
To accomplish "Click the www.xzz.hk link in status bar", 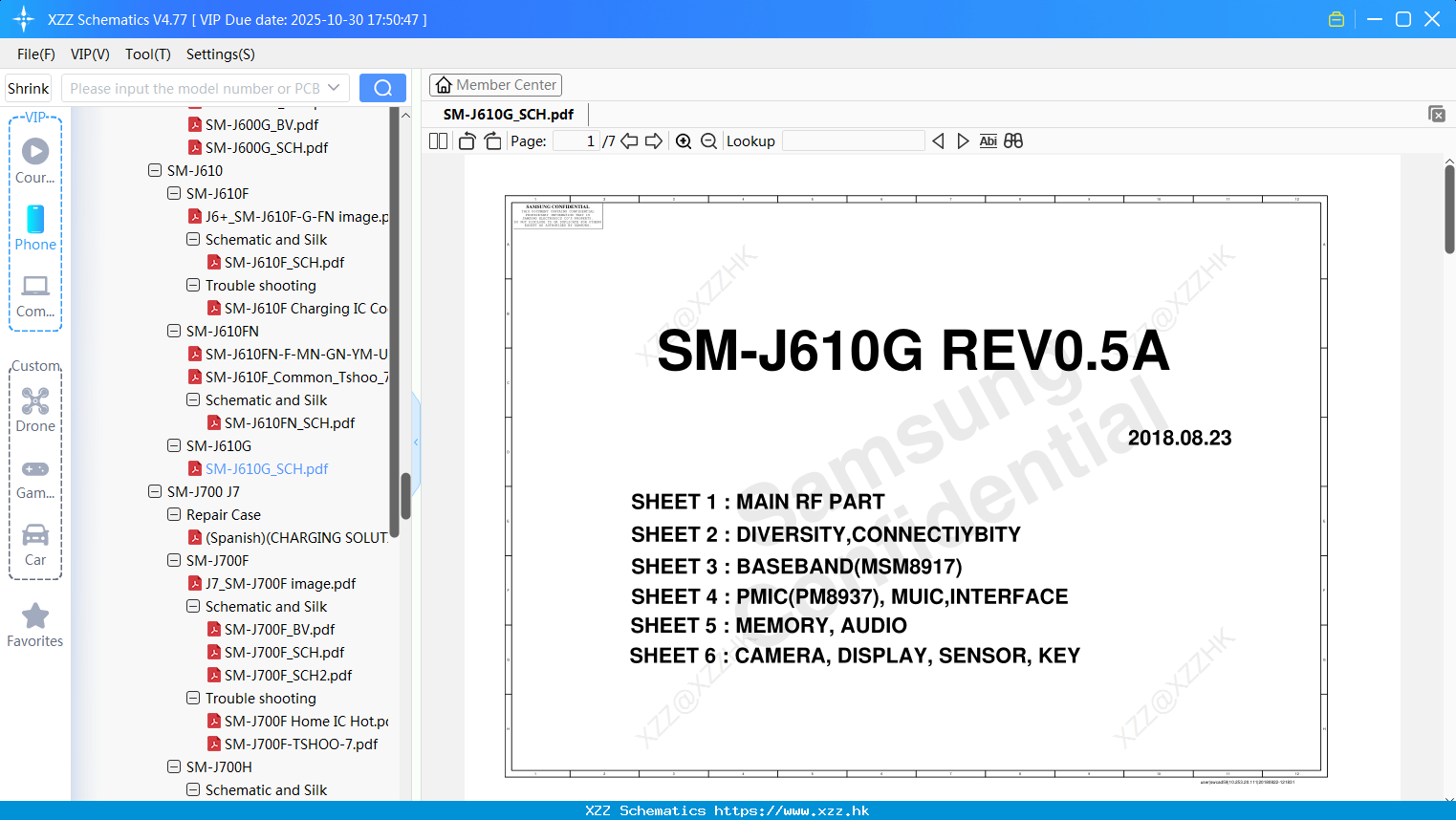I will 792,810.
